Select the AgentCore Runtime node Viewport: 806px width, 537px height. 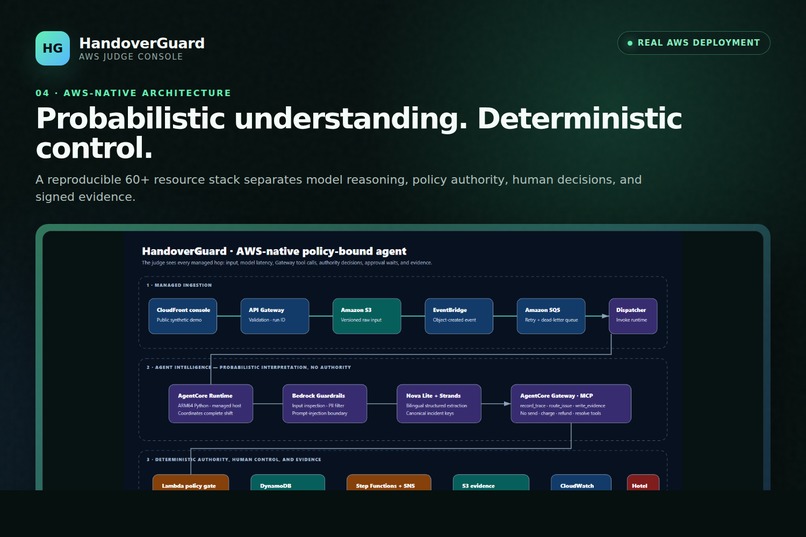211,404
